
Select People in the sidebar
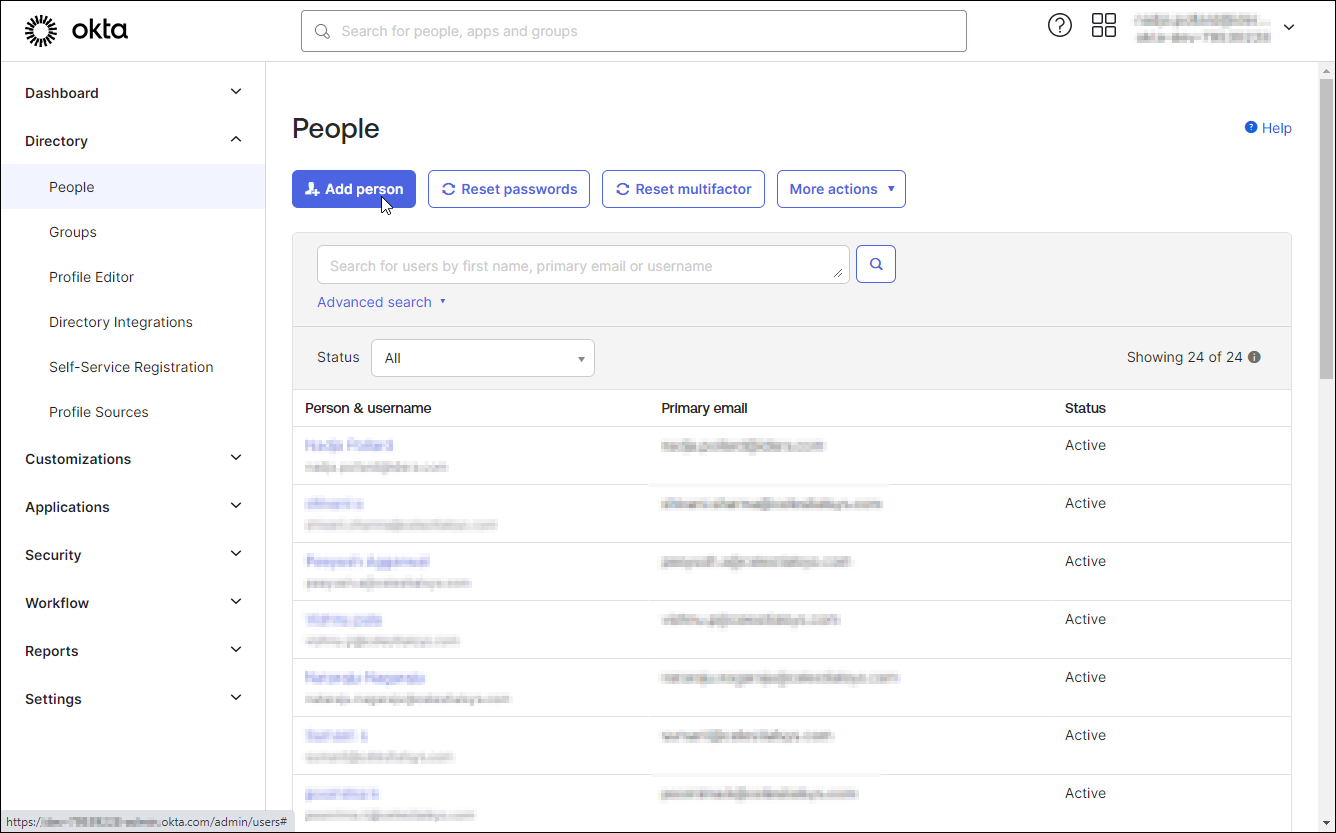click(x=133, y=187)
